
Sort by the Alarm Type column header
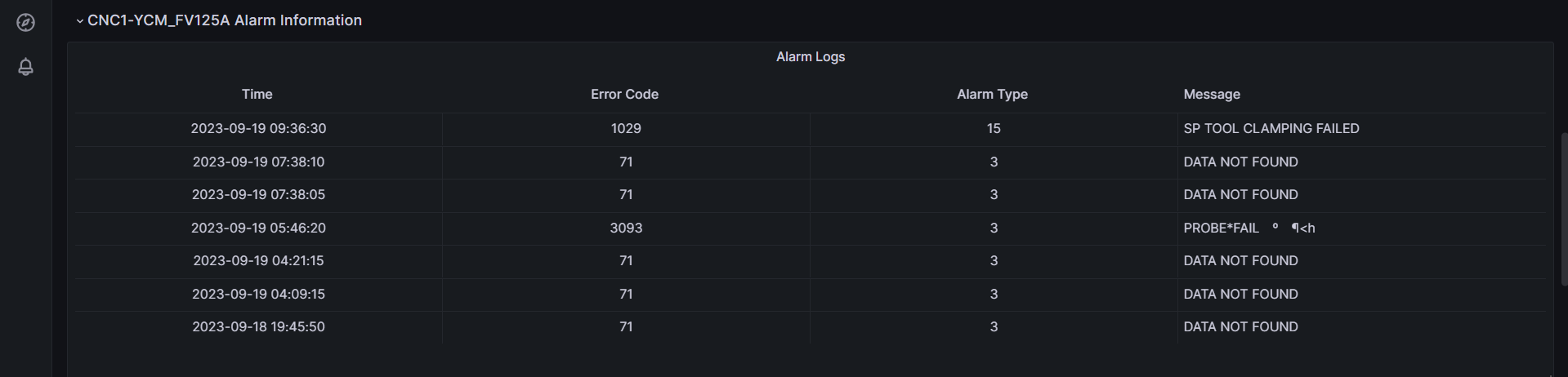click(992, 95)
